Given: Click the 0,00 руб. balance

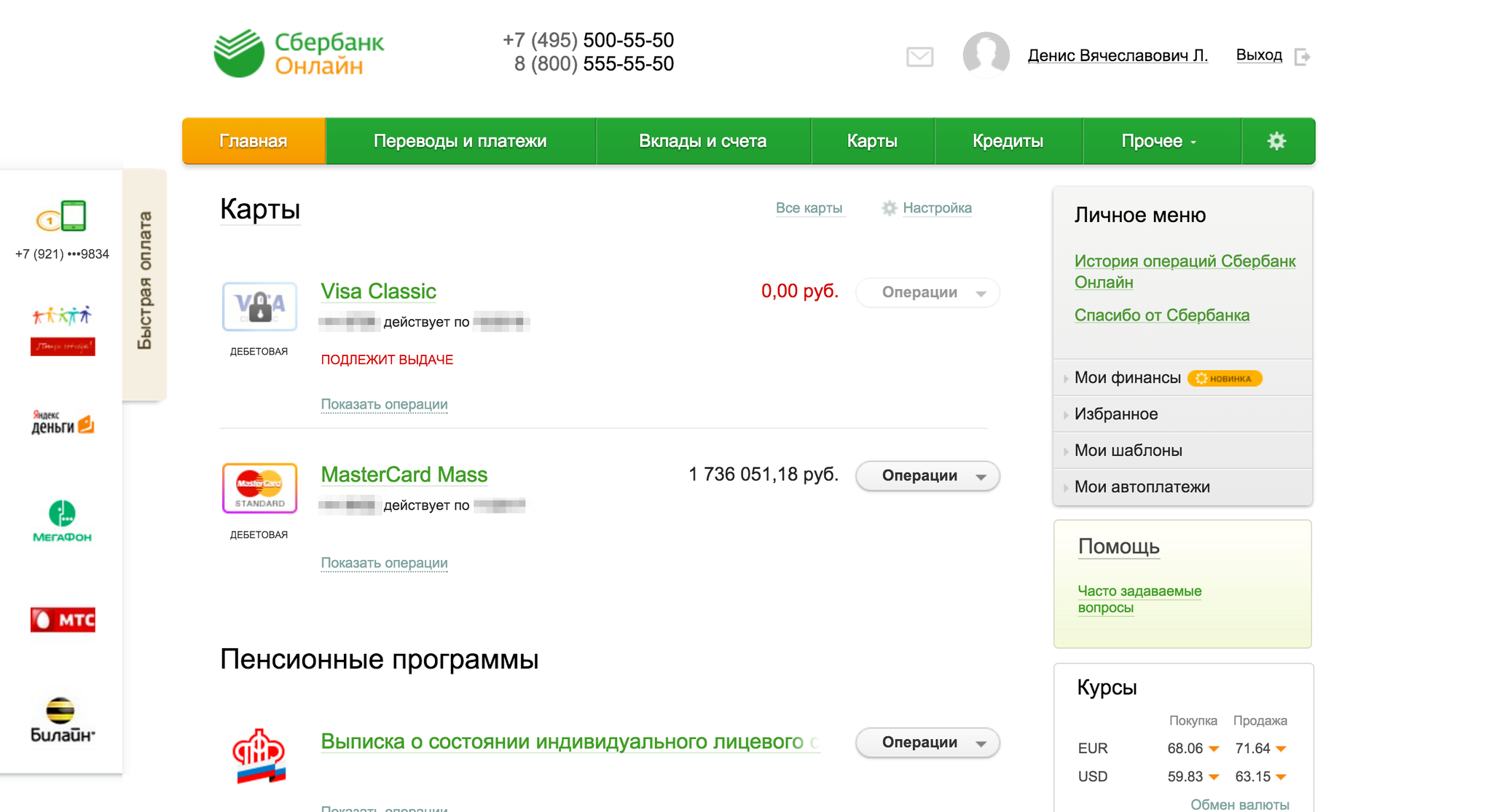Looking at the screenshot, I should pos(800,291).
